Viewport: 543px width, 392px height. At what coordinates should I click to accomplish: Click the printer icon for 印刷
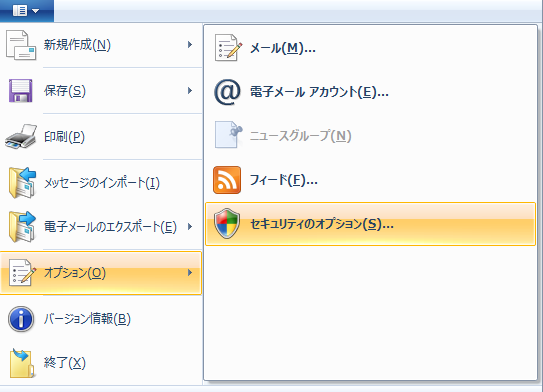(21, 137)
